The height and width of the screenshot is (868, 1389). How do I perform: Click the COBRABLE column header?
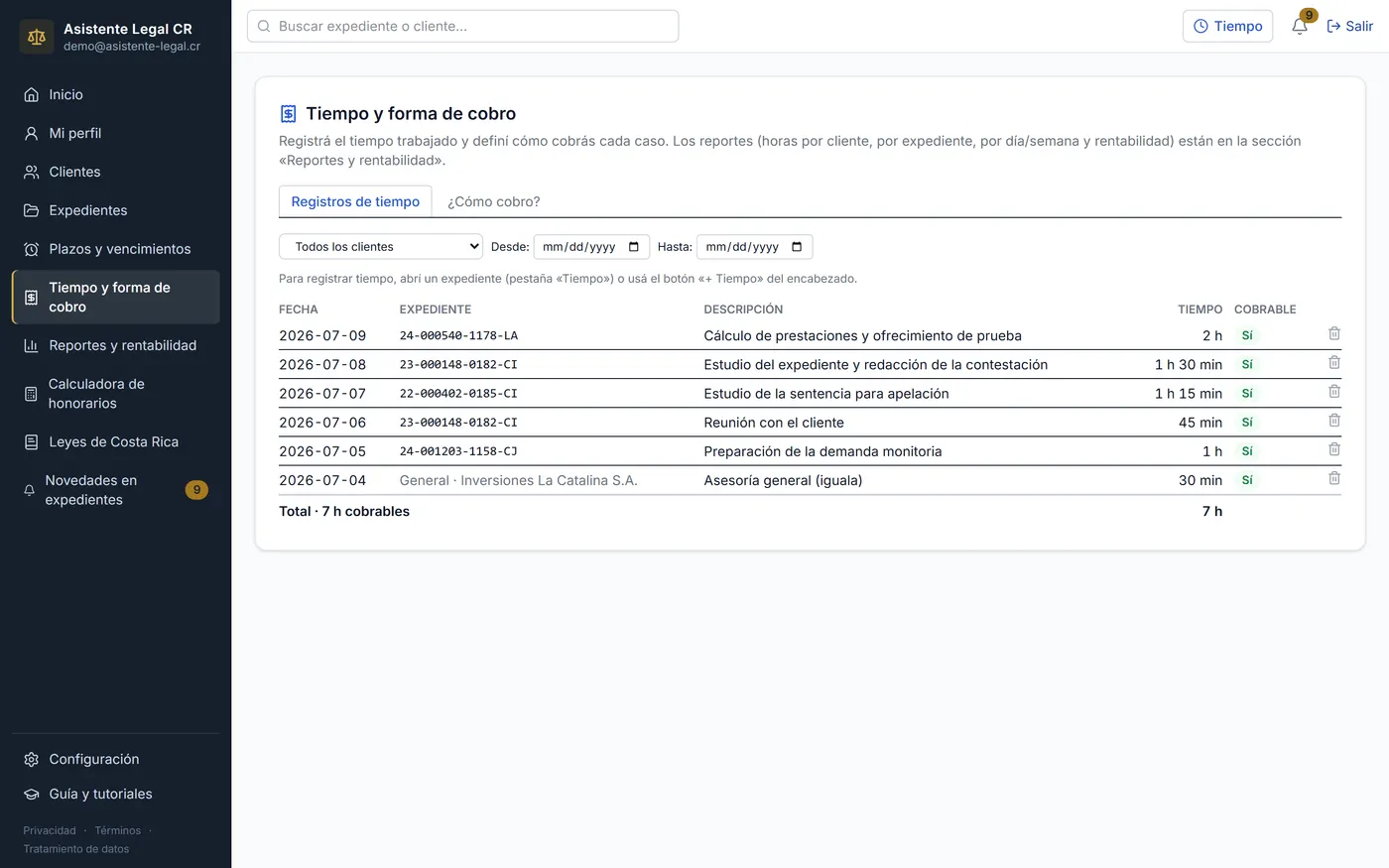1265,310
